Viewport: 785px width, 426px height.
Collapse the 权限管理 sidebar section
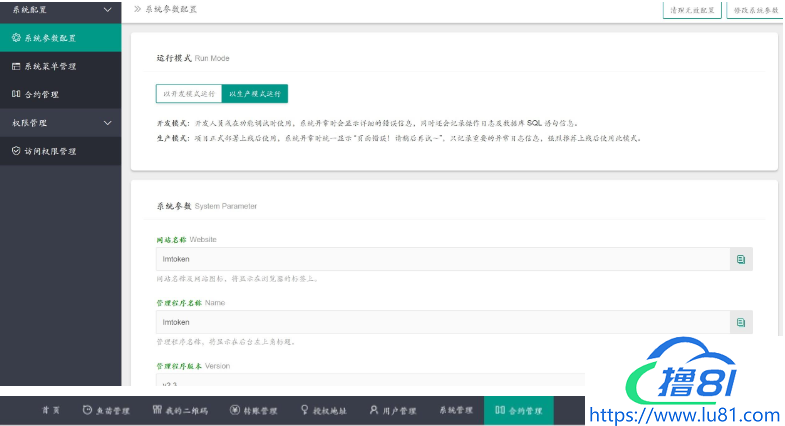tap(108, 123)
